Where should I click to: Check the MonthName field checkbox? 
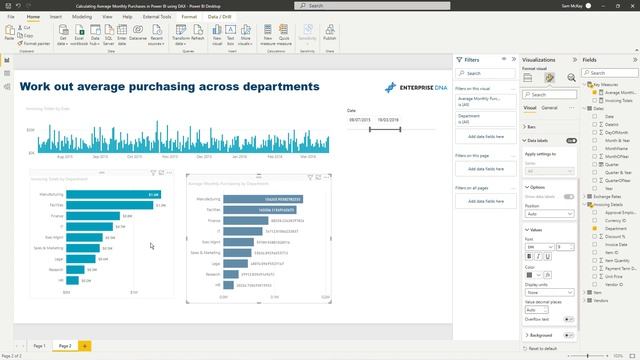(x=594, y=149)
